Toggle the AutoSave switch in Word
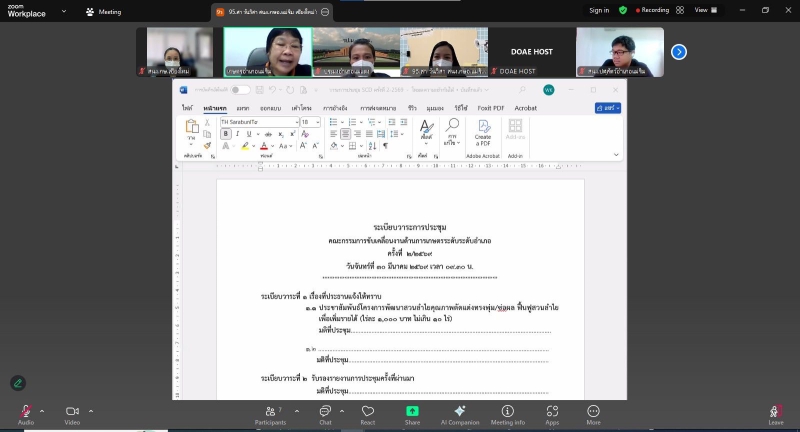The width and height of the screenshot is (800, 432). click(240, 90)
